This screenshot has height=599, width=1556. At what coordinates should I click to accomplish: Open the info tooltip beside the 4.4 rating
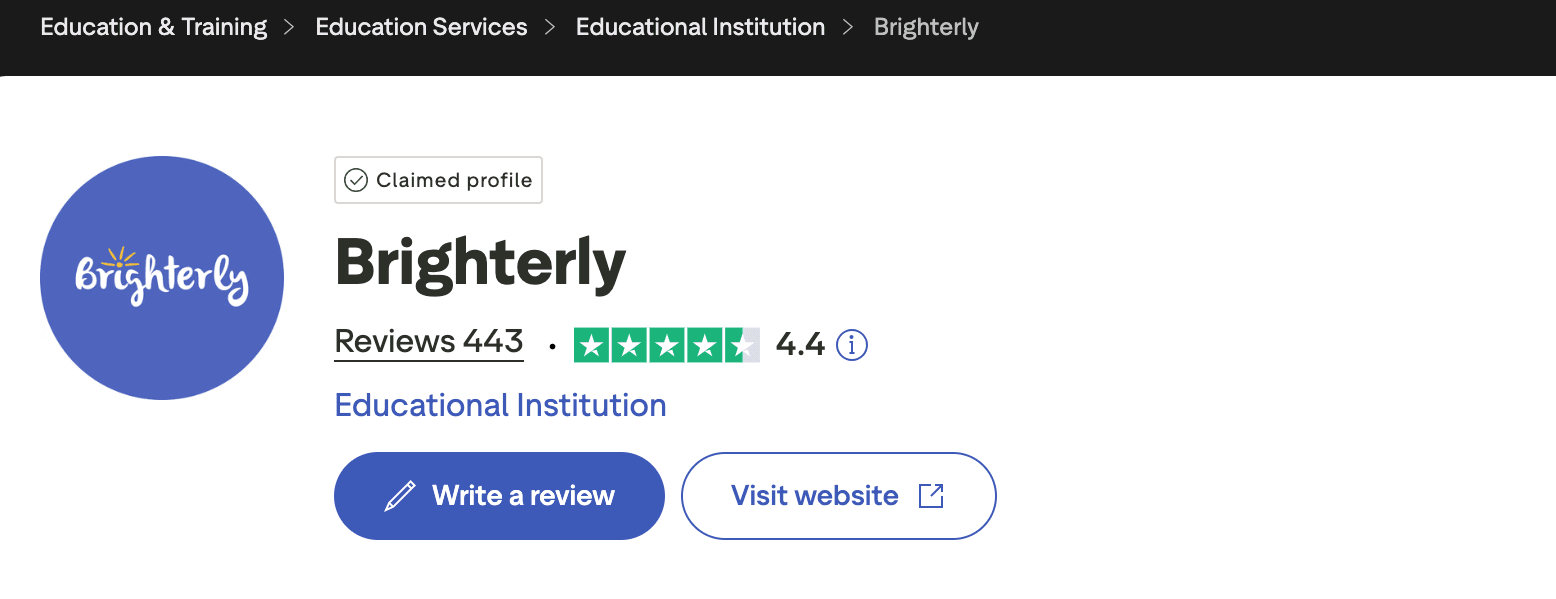pos(852,344)
